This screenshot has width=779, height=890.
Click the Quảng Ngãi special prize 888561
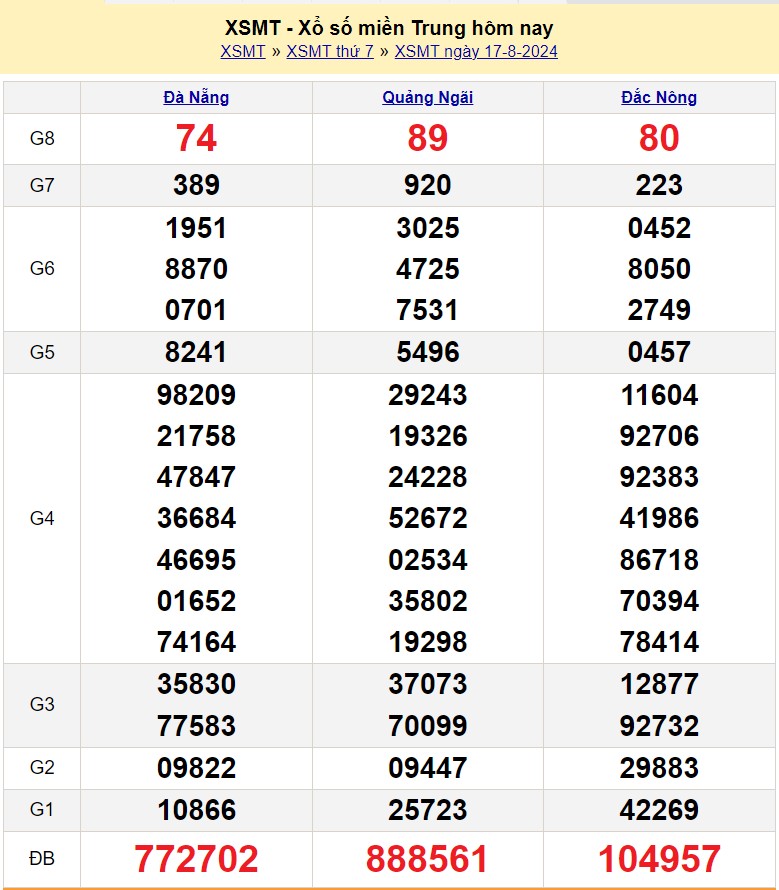pyautogui.click(x=428, y=859)
